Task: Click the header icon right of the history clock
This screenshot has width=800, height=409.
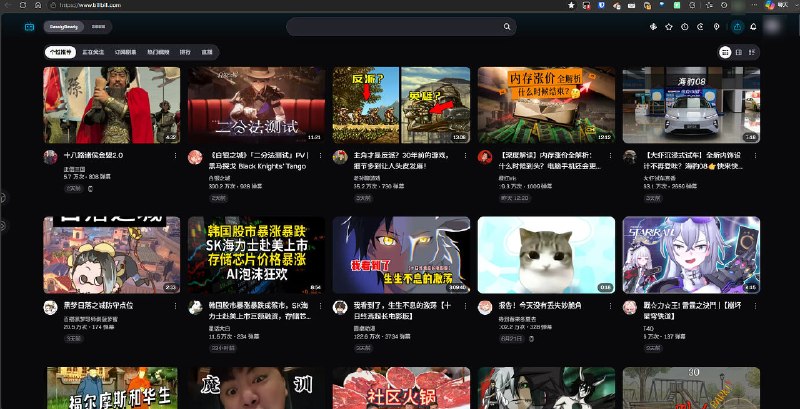Action: point(701,27)
